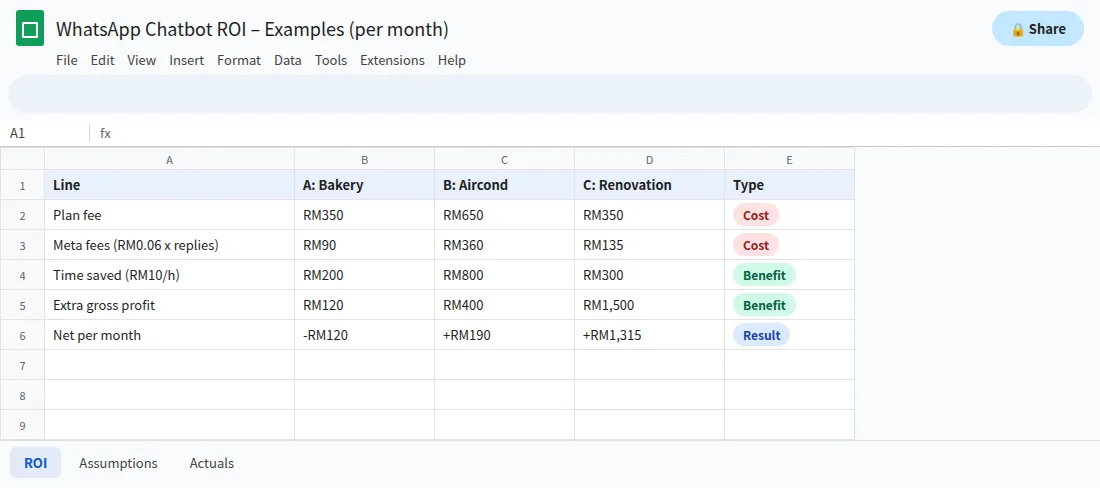Click the document title text
The width and height of the screenshot is (1100, 488).
253,29
